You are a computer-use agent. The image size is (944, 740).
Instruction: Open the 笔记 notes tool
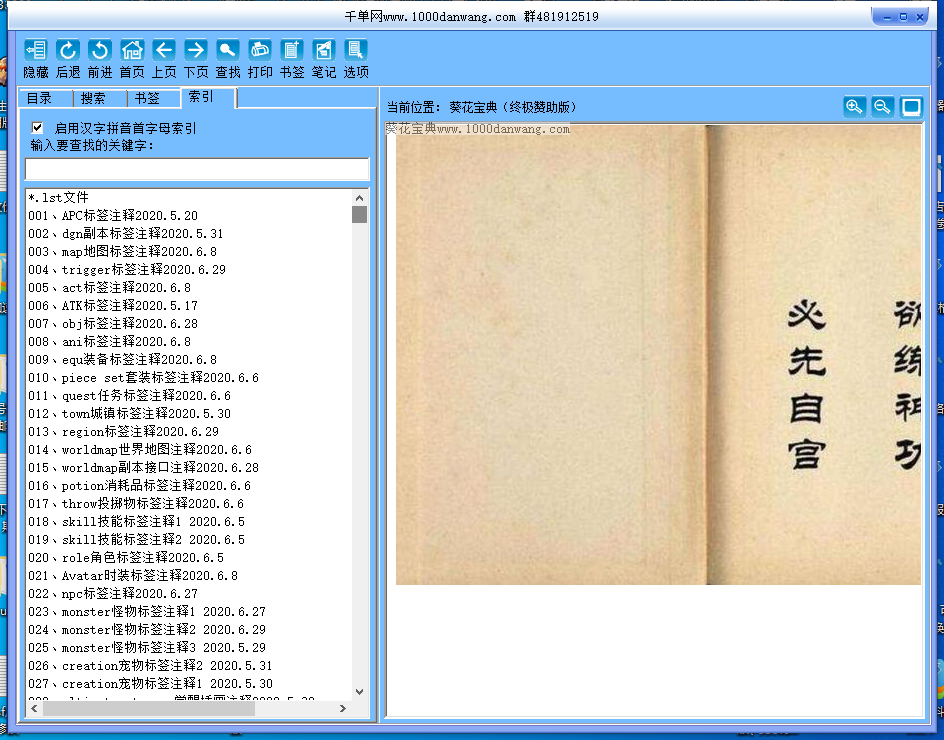point(323,51)
